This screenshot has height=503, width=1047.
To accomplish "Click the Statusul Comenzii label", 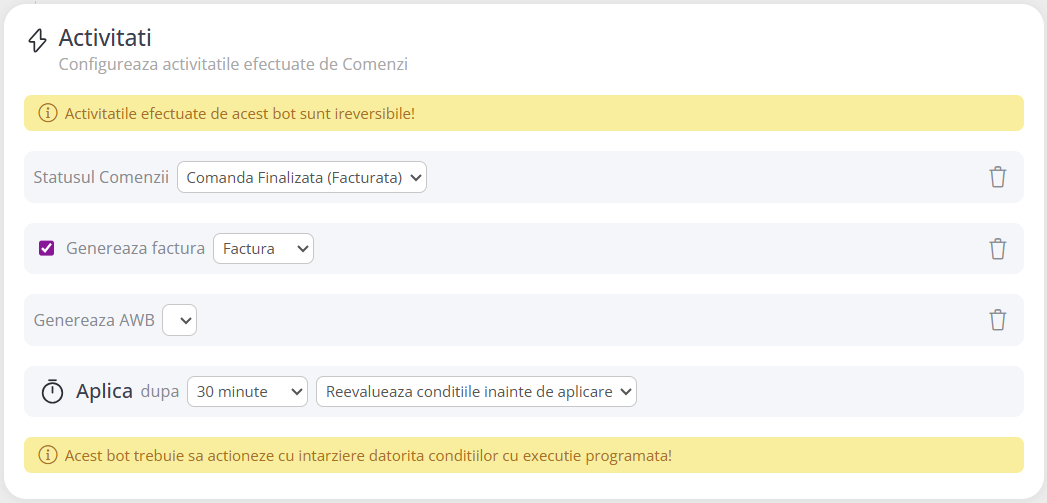I will [x=101, y=177].
